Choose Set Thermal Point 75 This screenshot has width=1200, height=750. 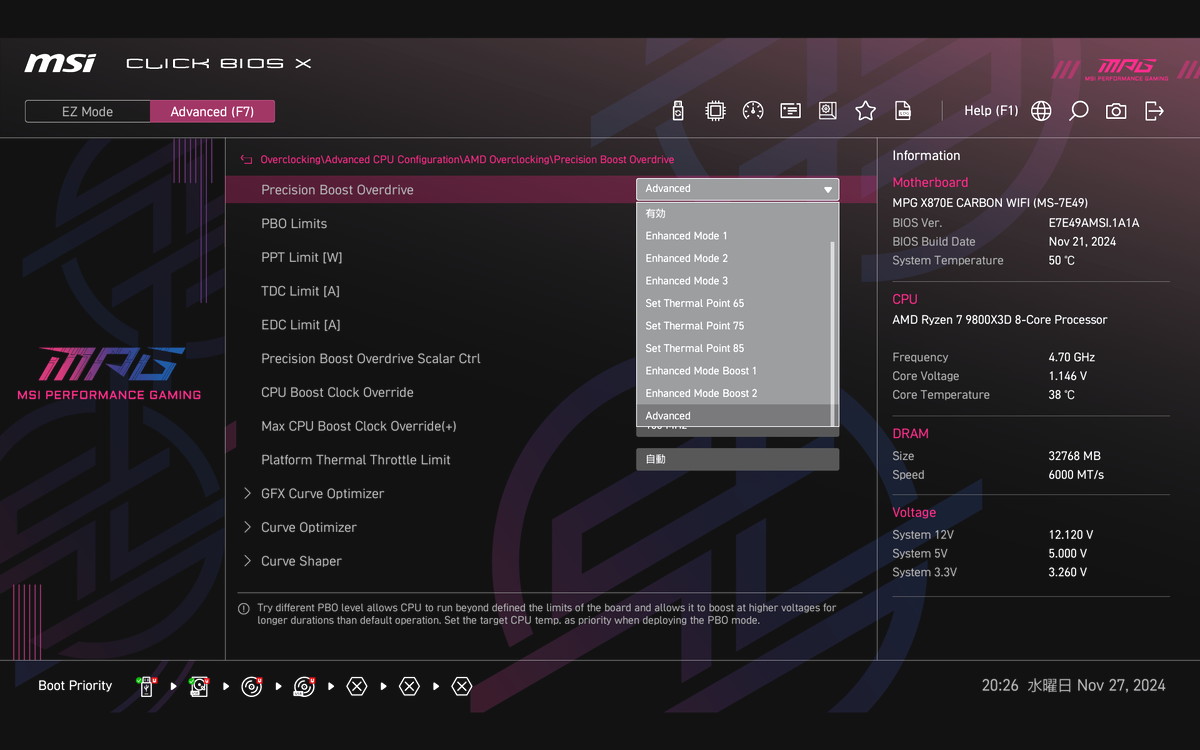[x=734, y=326]
